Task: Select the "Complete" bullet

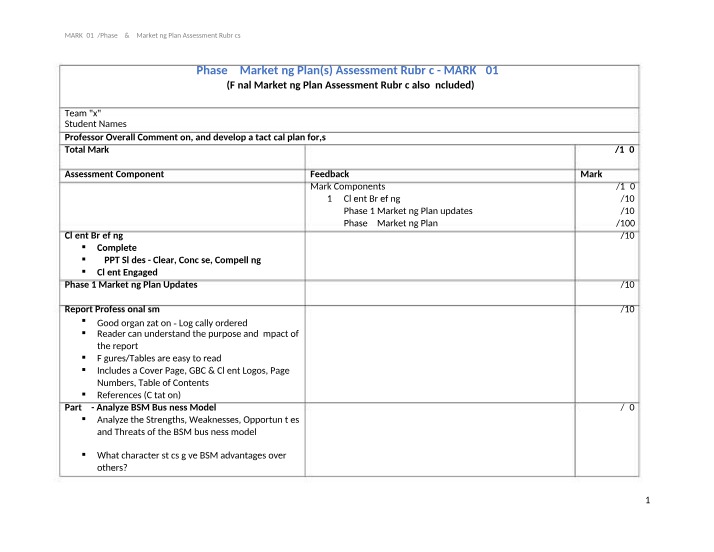Action: point(117,248)
